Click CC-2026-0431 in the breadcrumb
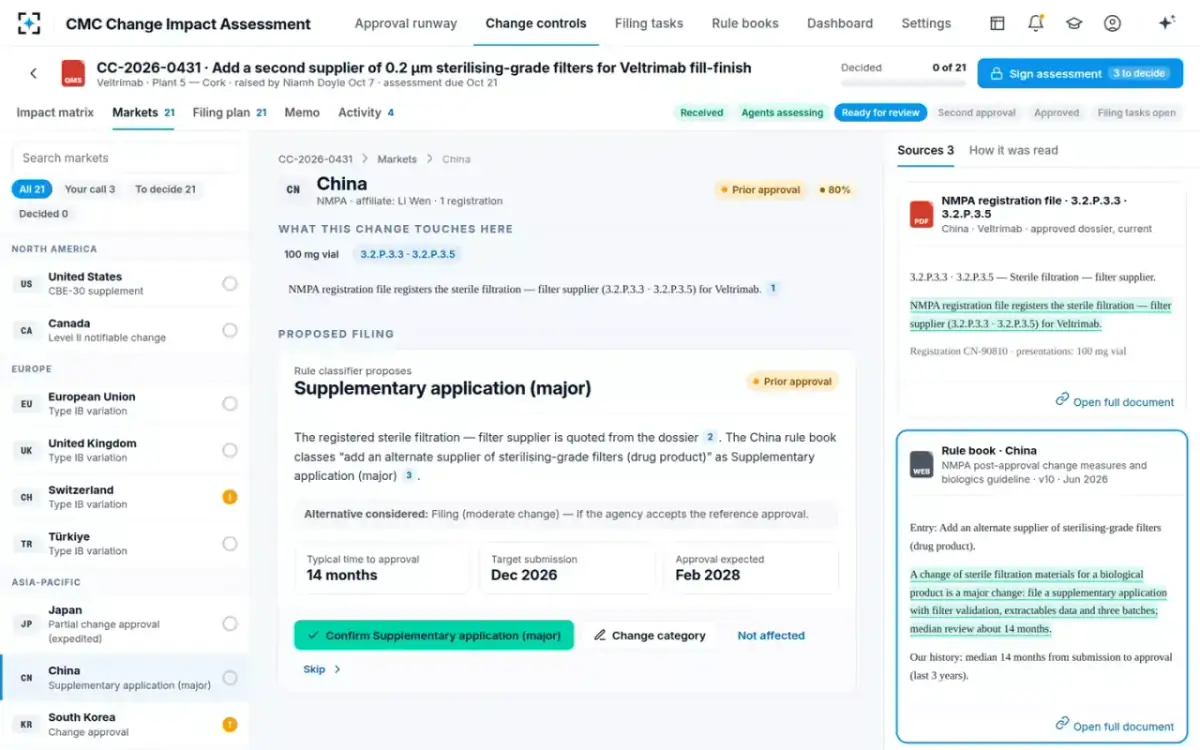The image size is (1200, 750). (x=315, y=159)
